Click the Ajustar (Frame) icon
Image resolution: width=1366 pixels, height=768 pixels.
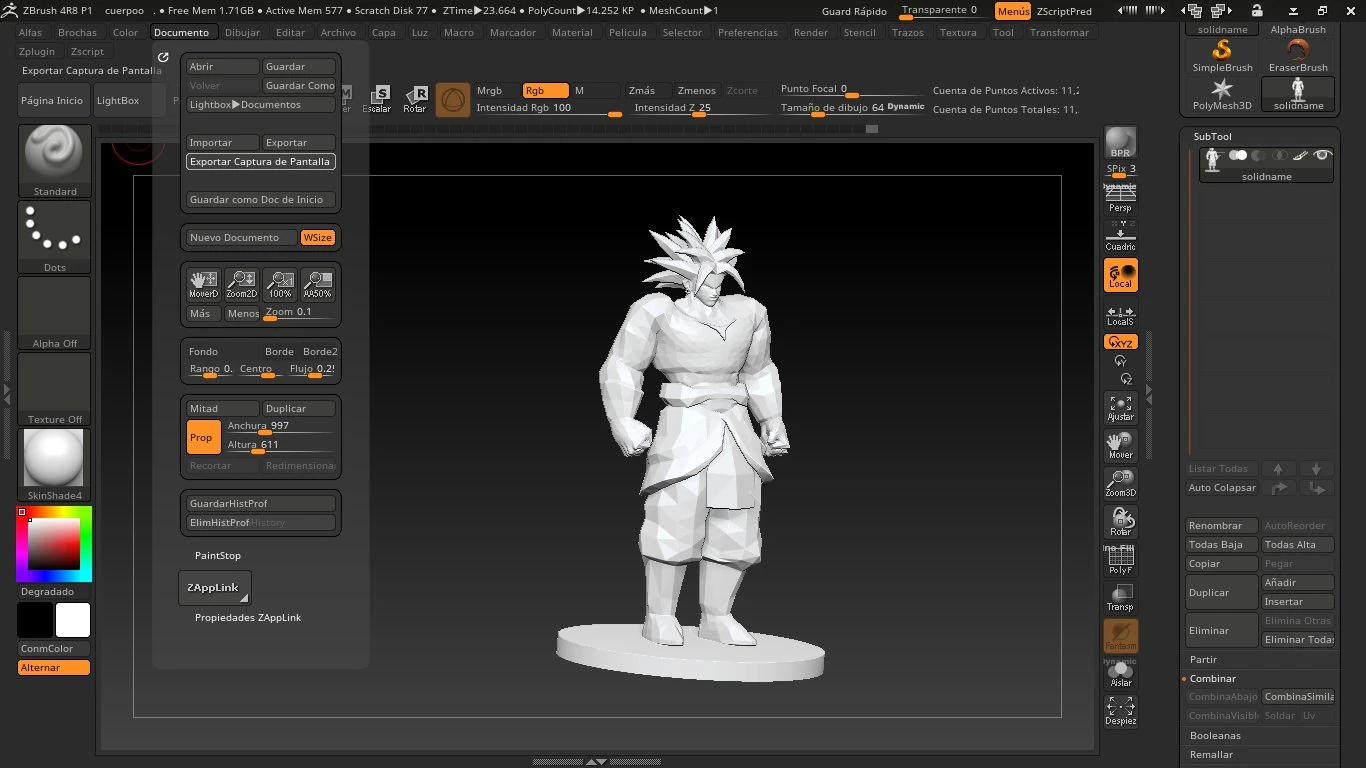(1121, 407)
